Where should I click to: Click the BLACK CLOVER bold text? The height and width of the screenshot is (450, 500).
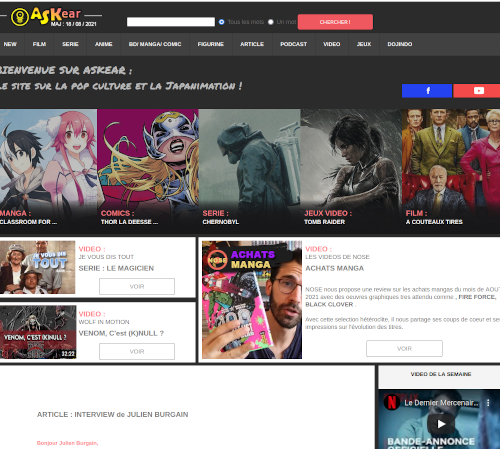click(x=329, y=304)
